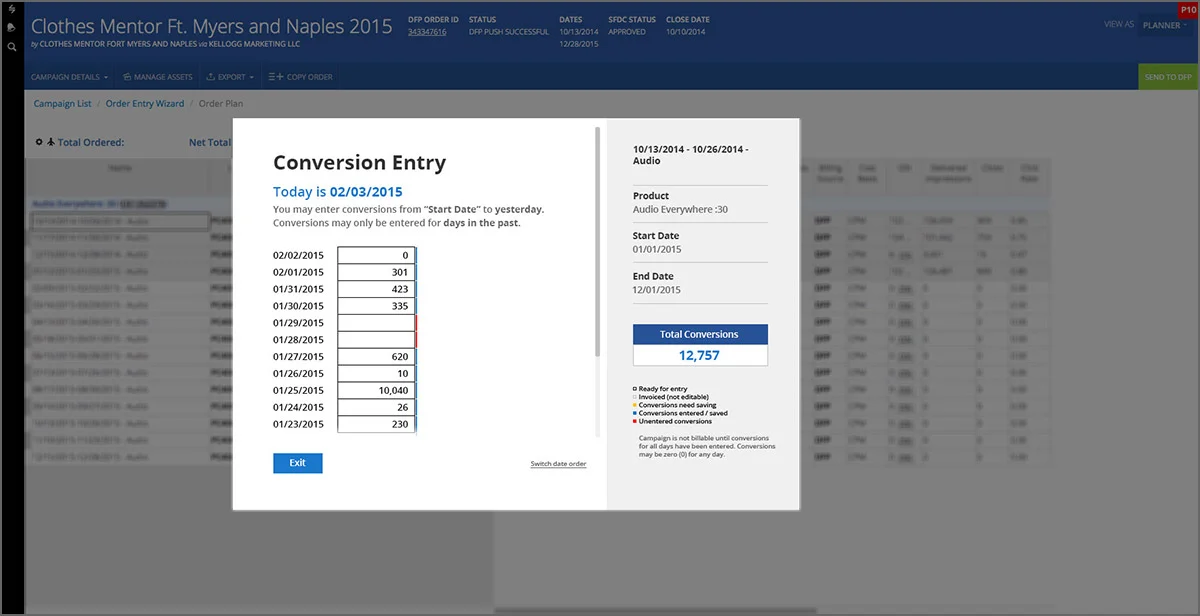Open DFP order ID 343347616 link
This screenshot has width=1200, height=616.
click(x=427, y=32)
